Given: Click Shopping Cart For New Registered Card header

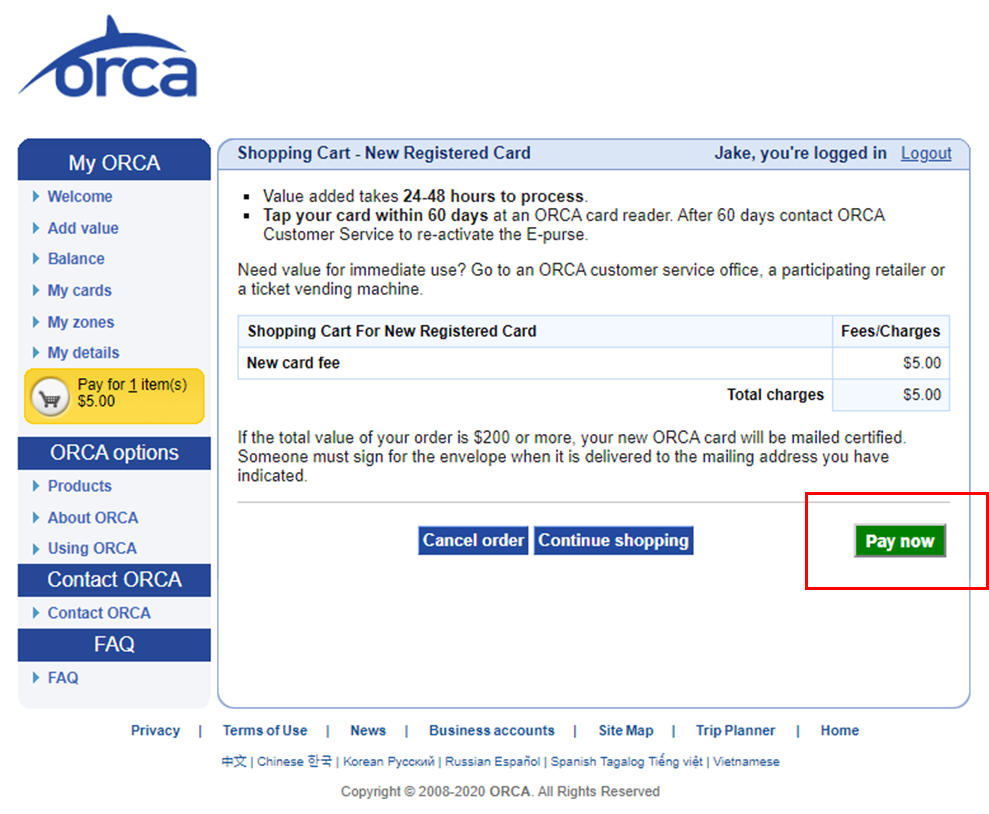Looking at the screenshot, I should point(392,331).
